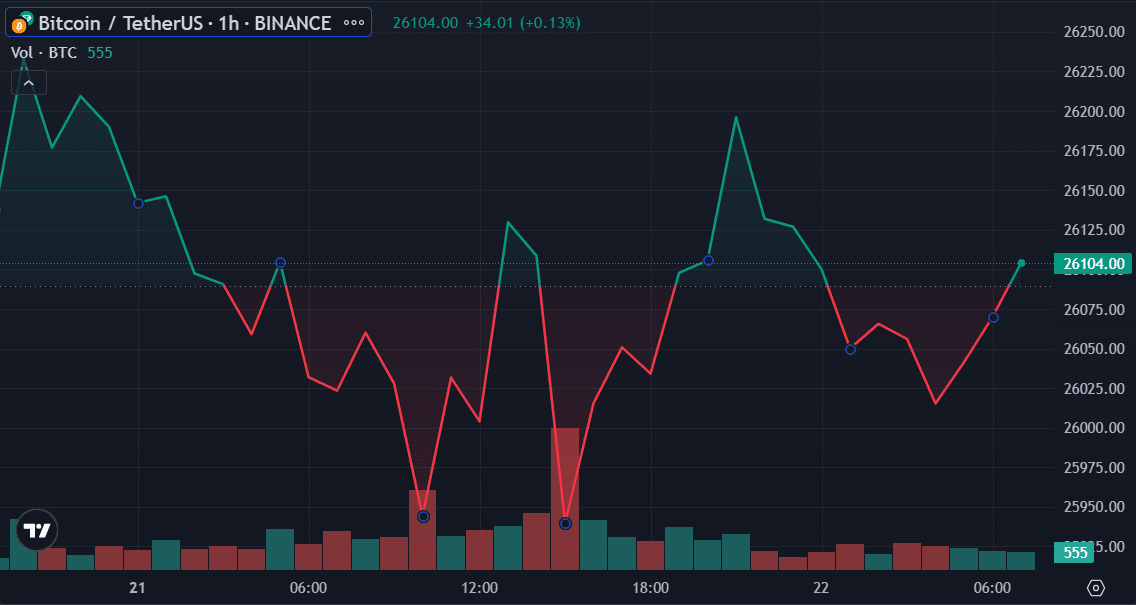Click the green volume label 555 on the price axis
Viewport: 1136px width, 605px height.
pos(1075,553)
